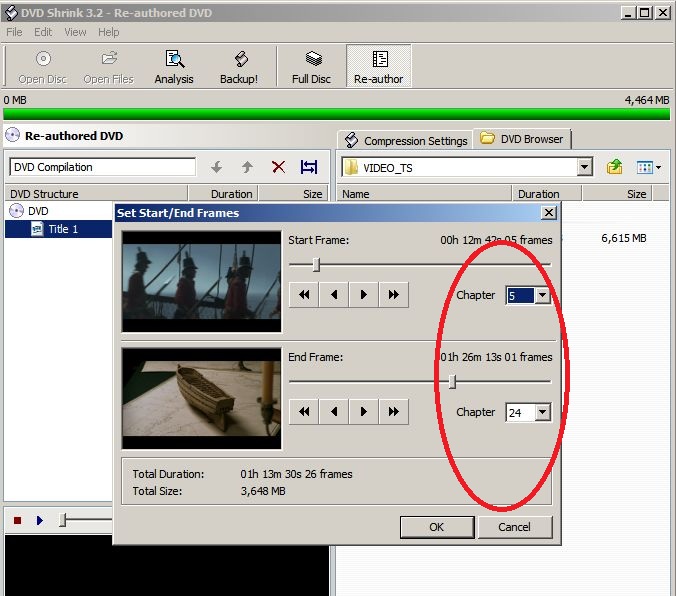Screen dimensions: 676x596
Task: Select the DVD root tree node
Action: (29, 211)
